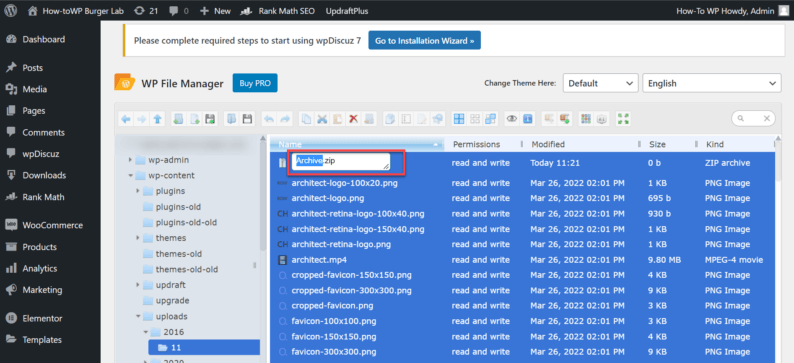Select the favicon-100x100.png file row

click(522, 321)
